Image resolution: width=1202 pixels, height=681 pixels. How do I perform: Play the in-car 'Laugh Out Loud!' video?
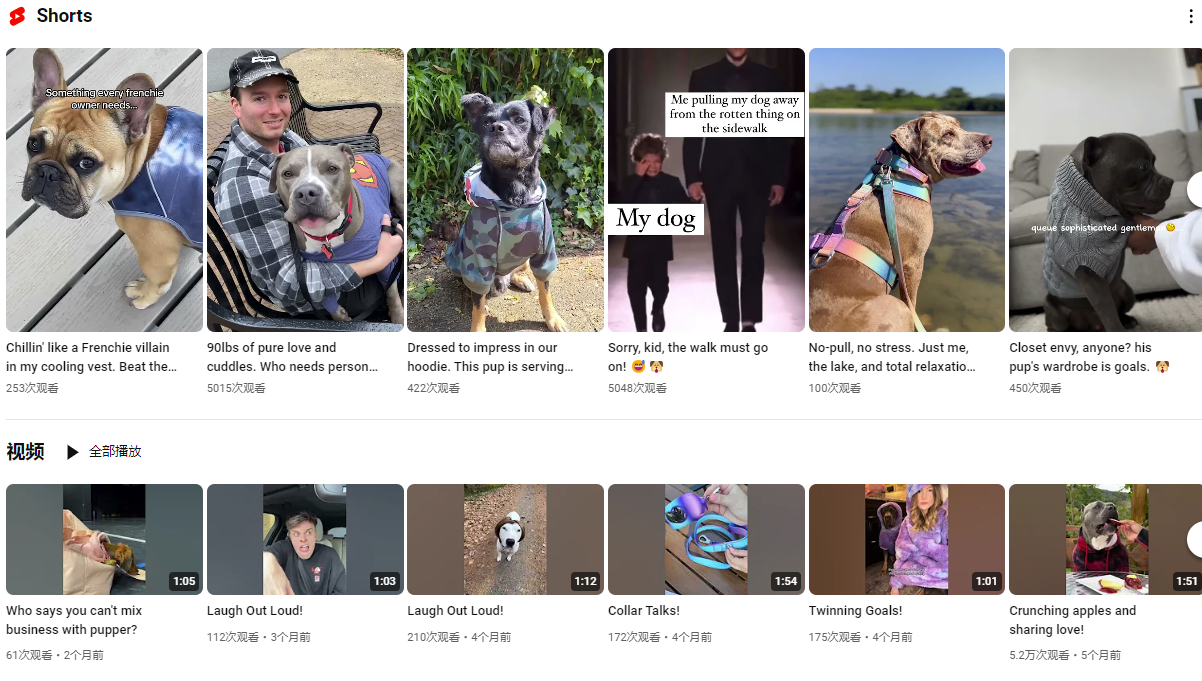[305, 540]
